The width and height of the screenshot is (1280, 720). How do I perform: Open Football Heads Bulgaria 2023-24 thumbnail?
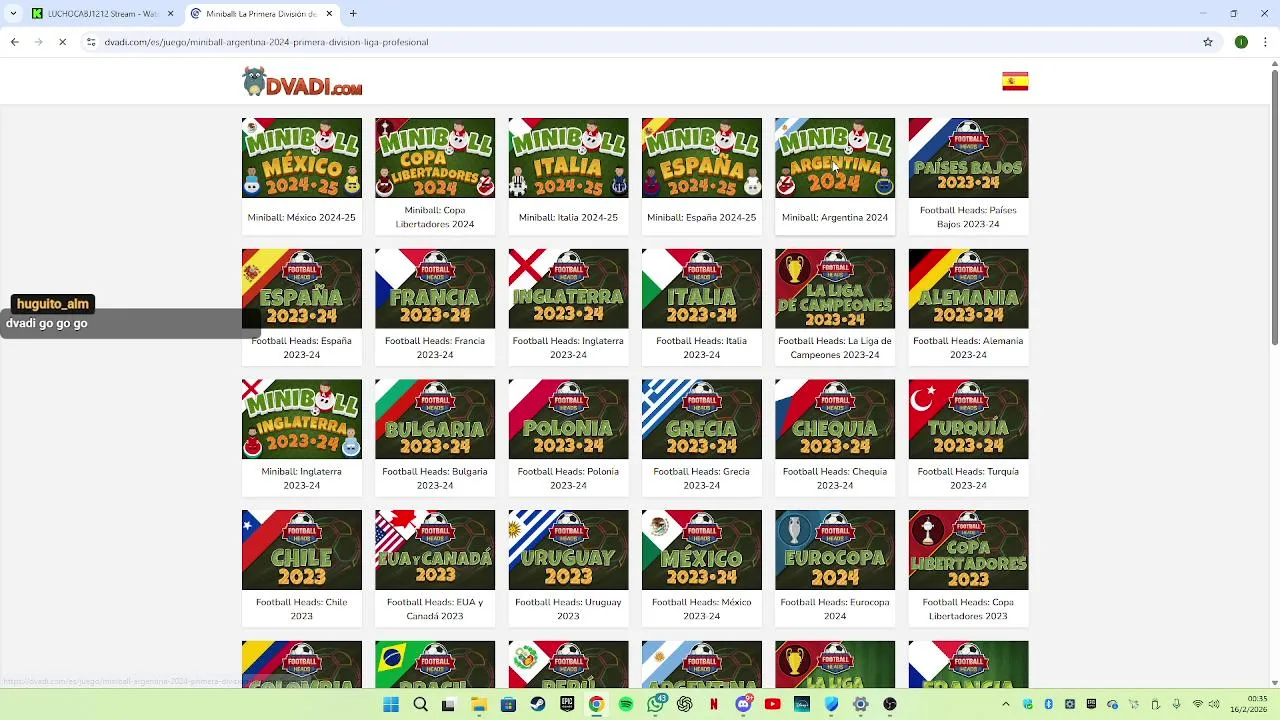point(435,419)
